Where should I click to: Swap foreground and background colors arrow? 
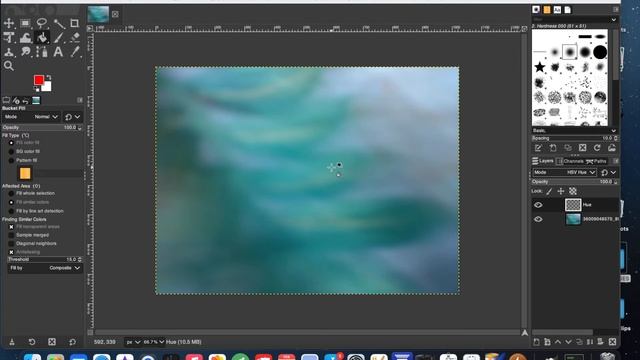49,77
